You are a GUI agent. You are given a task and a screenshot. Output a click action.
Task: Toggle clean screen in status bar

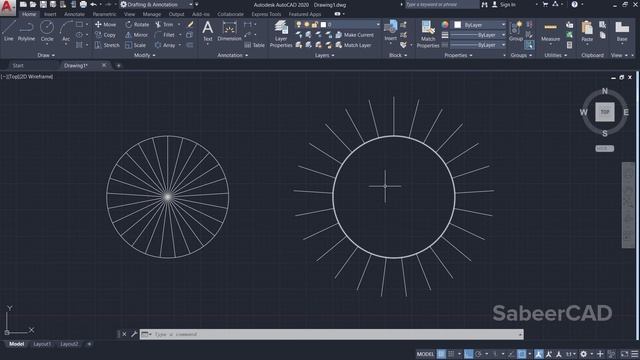pyautogui.click(x=624, y=354)
